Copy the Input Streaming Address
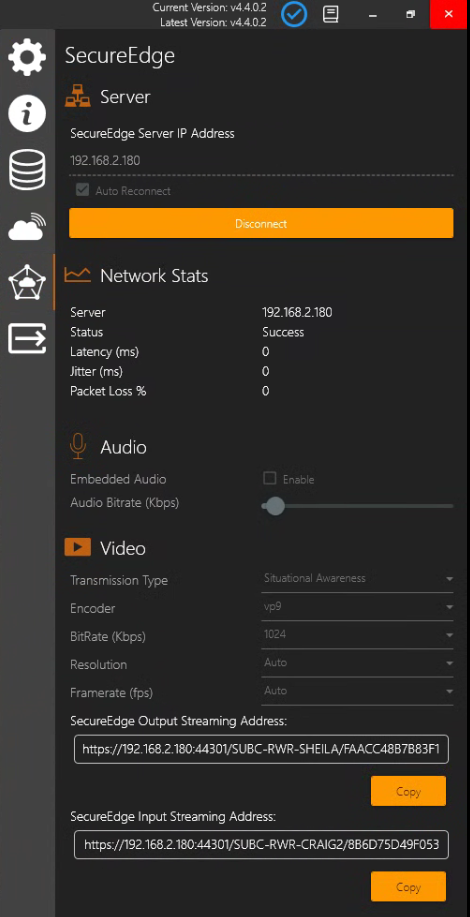The height and width of the screenshot is (917, 470). 408,887
